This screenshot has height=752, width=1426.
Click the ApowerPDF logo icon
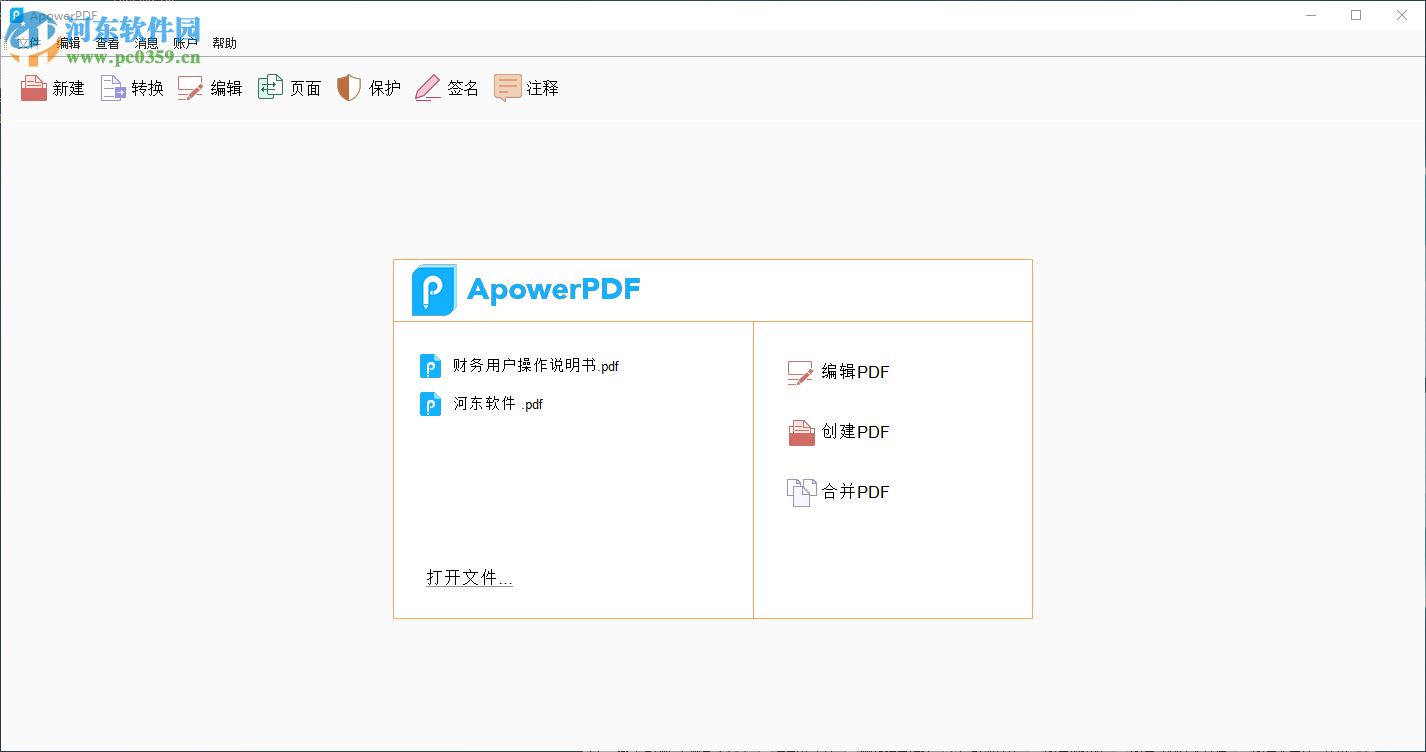(x=434, y=289)
